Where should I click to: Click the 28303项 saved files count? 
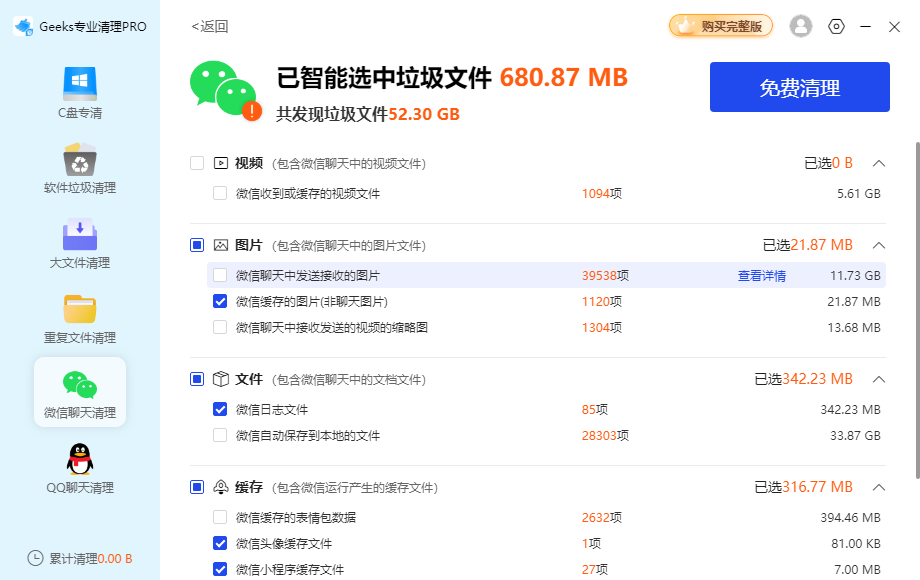click(x=605, y=435)
